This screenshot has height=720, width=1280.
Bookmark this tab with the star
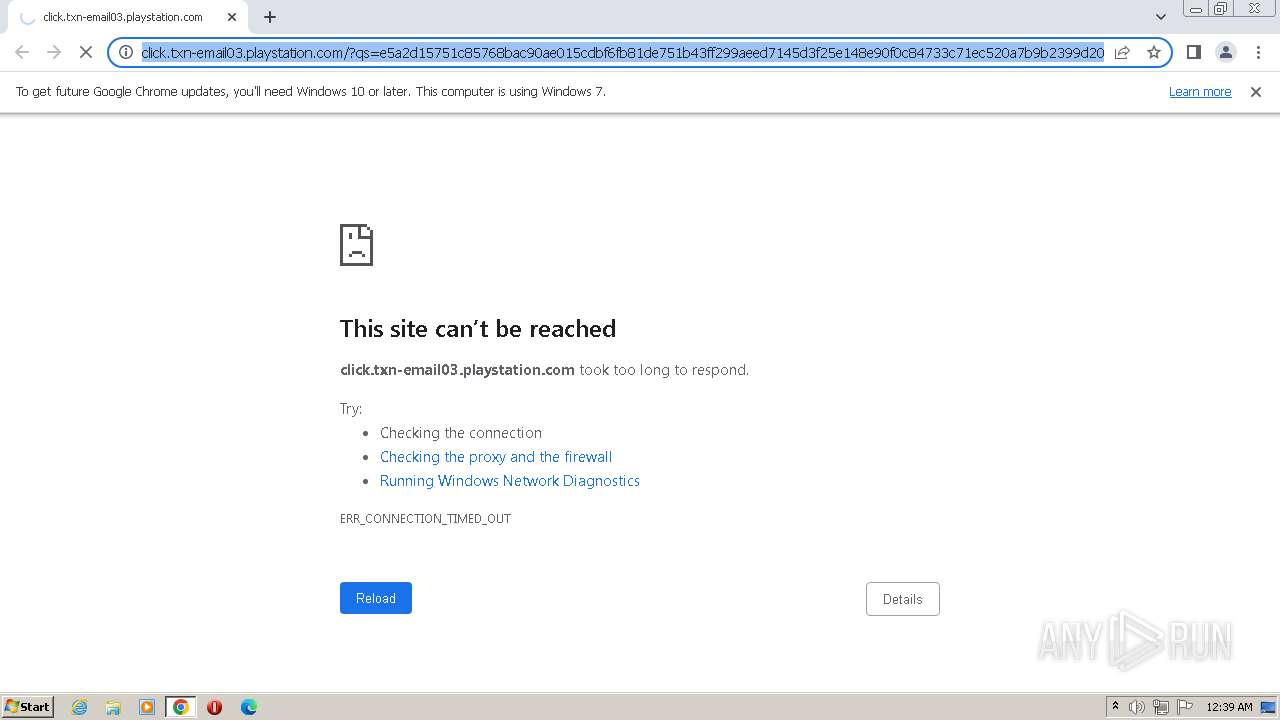[x=1154, y=52]
